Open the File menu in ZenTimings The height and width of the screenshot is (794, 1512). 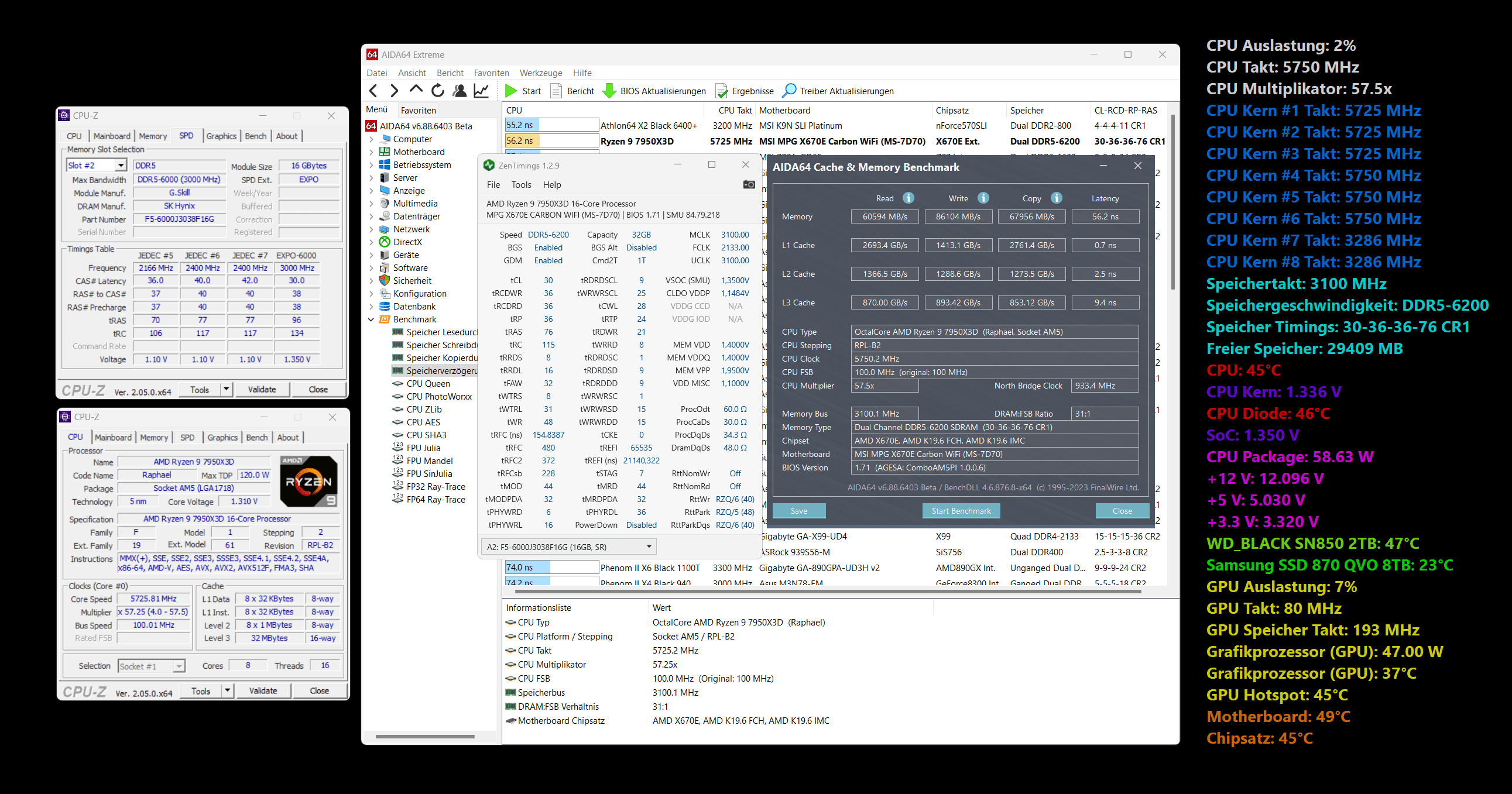[x=493, y=184]
